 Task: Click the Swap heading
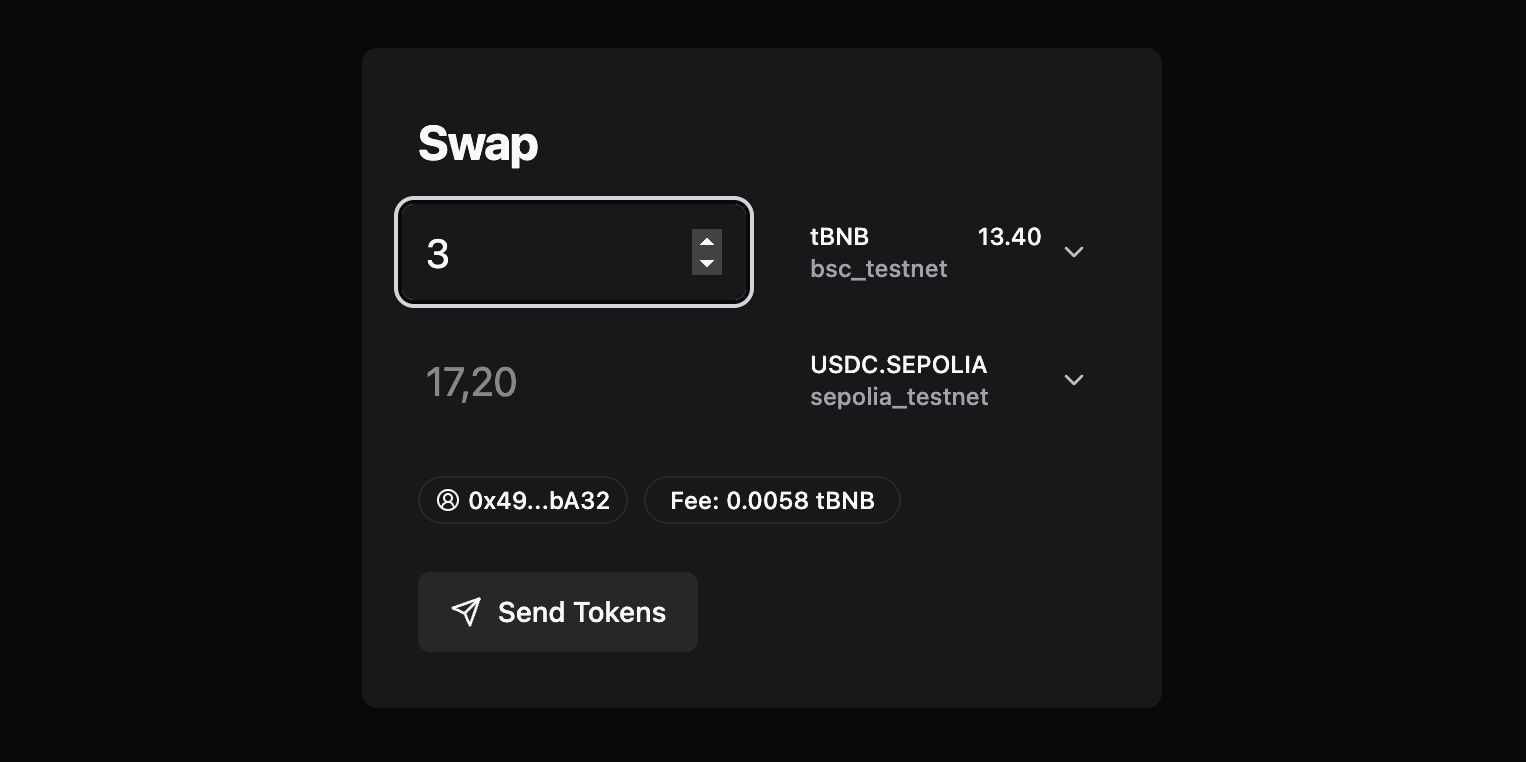coord(478,144)
